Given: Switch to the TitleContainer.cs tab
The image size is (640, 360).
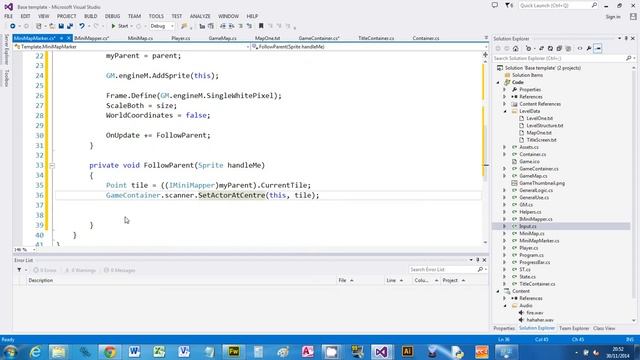Looking at the screenshot, I should (376, 38).
